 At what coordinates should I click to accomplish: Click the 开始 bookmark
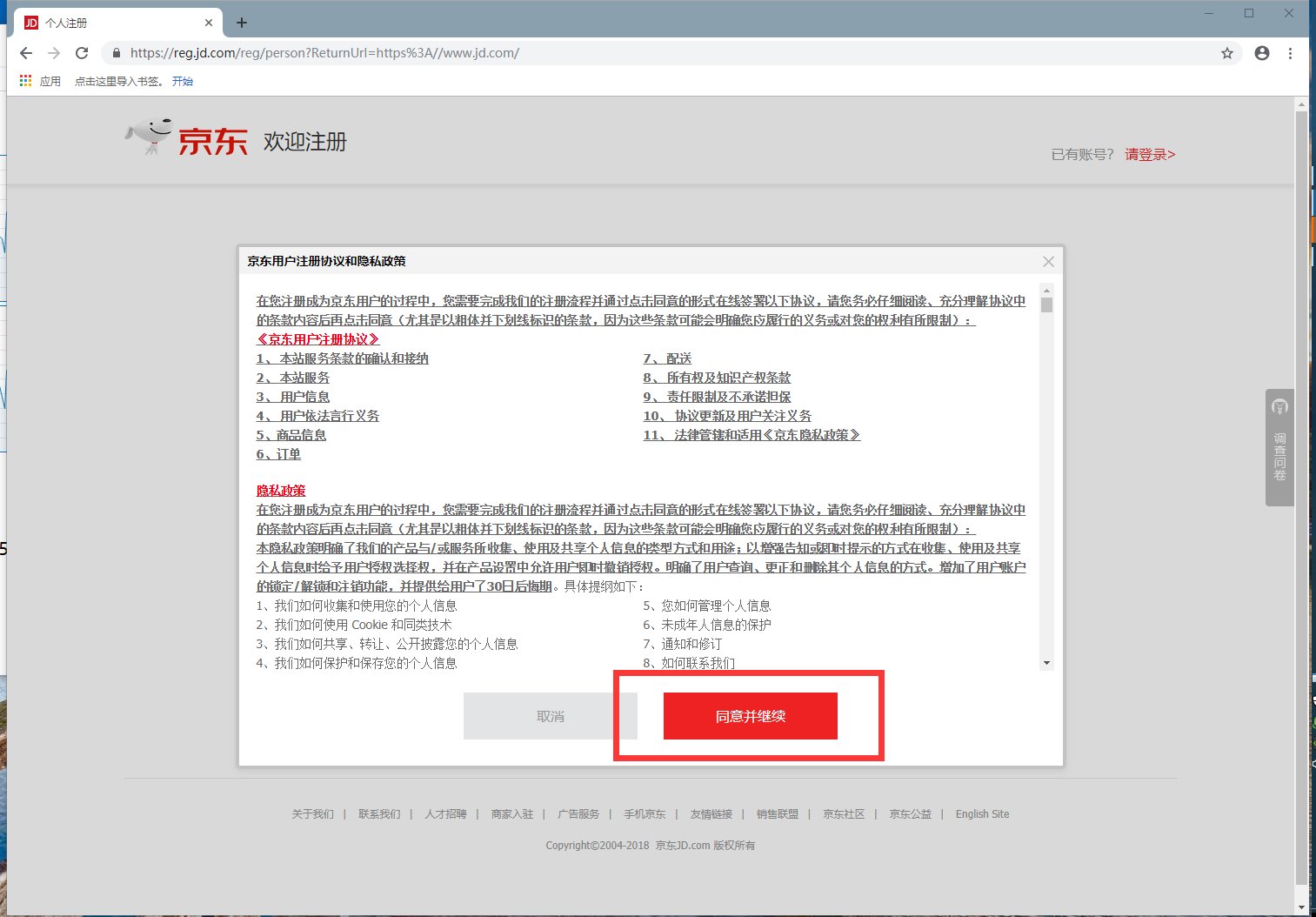coord(182,80)
